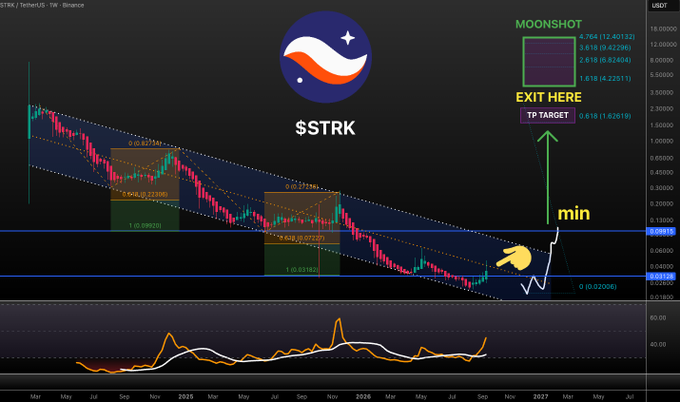Select the yellow min text annotation
The width and height of the screenshot is (680, 402).
[574, 213]
